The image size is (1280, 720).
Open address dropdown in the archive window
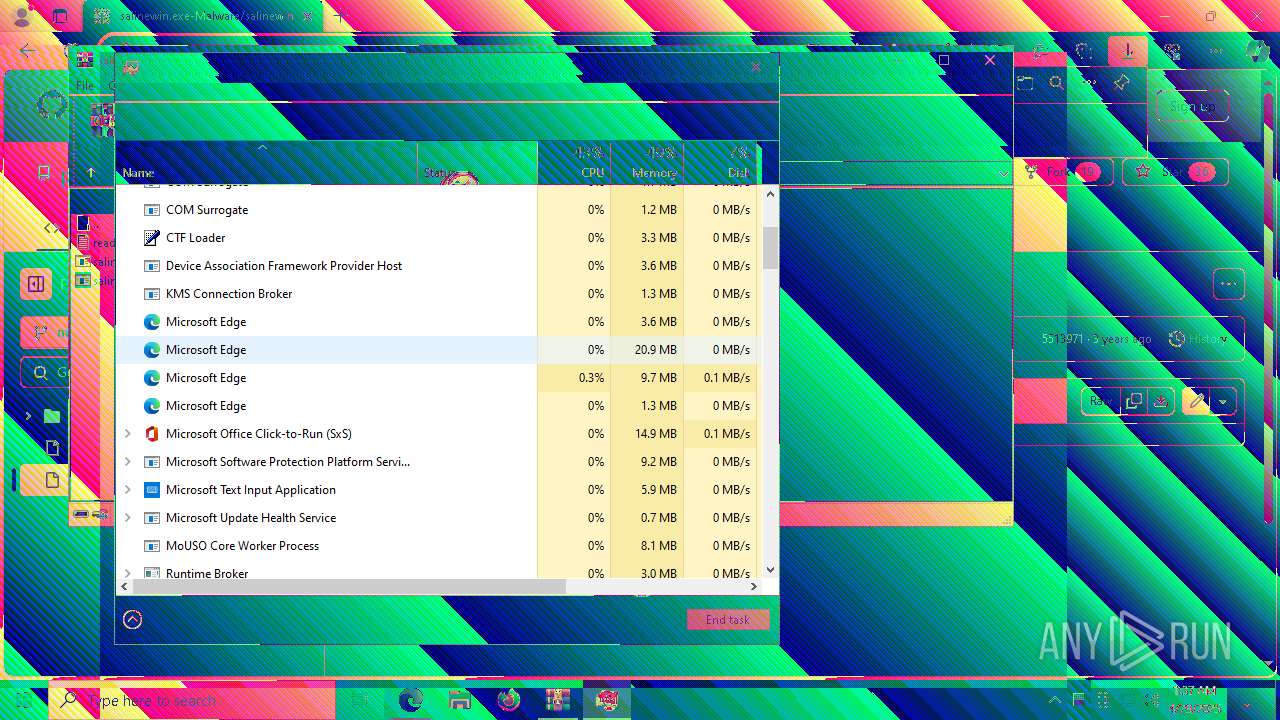1003,173
